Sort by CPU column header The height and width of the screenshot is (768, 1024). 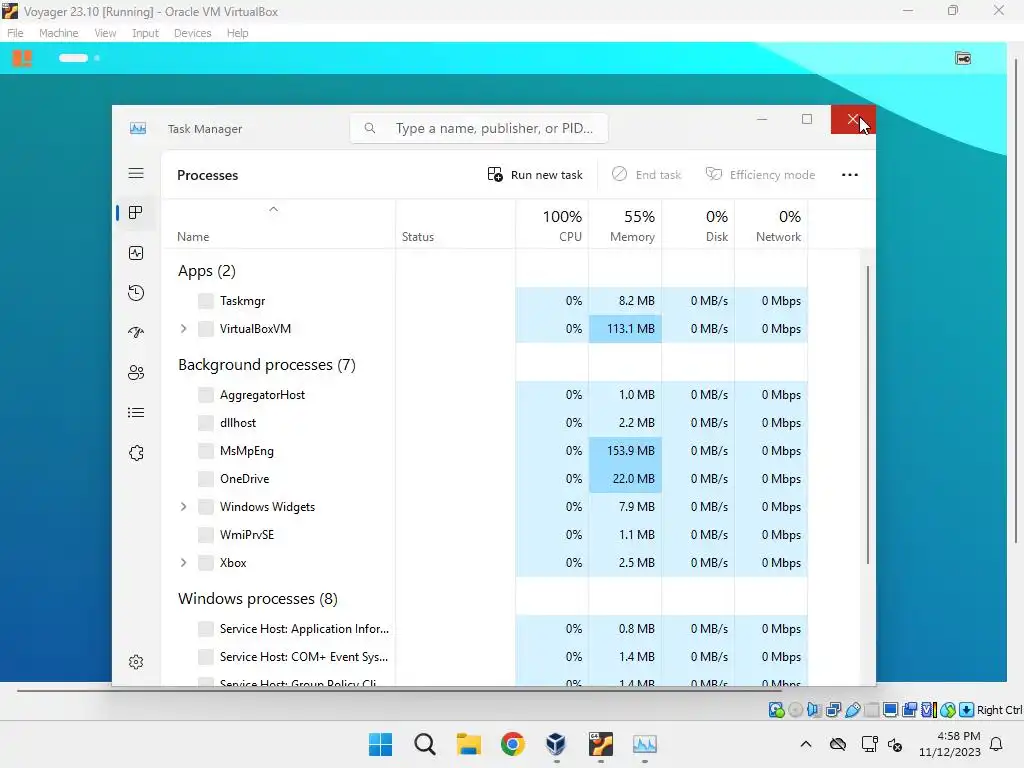[552, 225]
